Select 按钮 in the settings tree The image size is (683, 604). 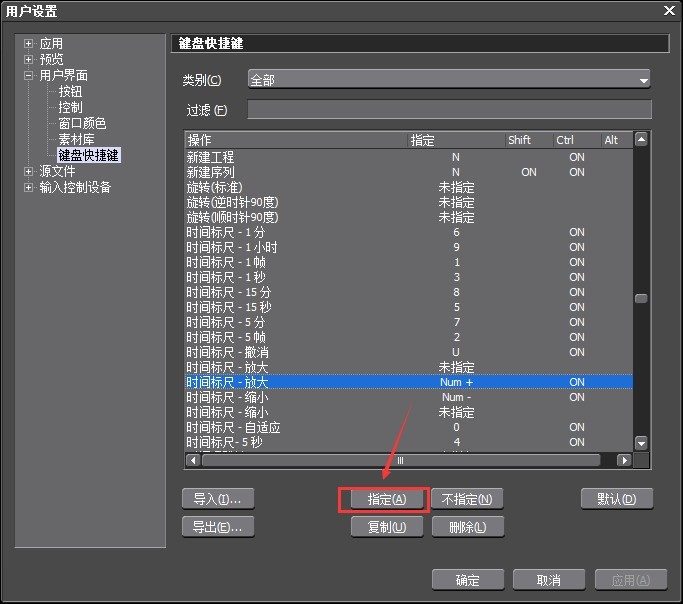[x=70, y=92]
